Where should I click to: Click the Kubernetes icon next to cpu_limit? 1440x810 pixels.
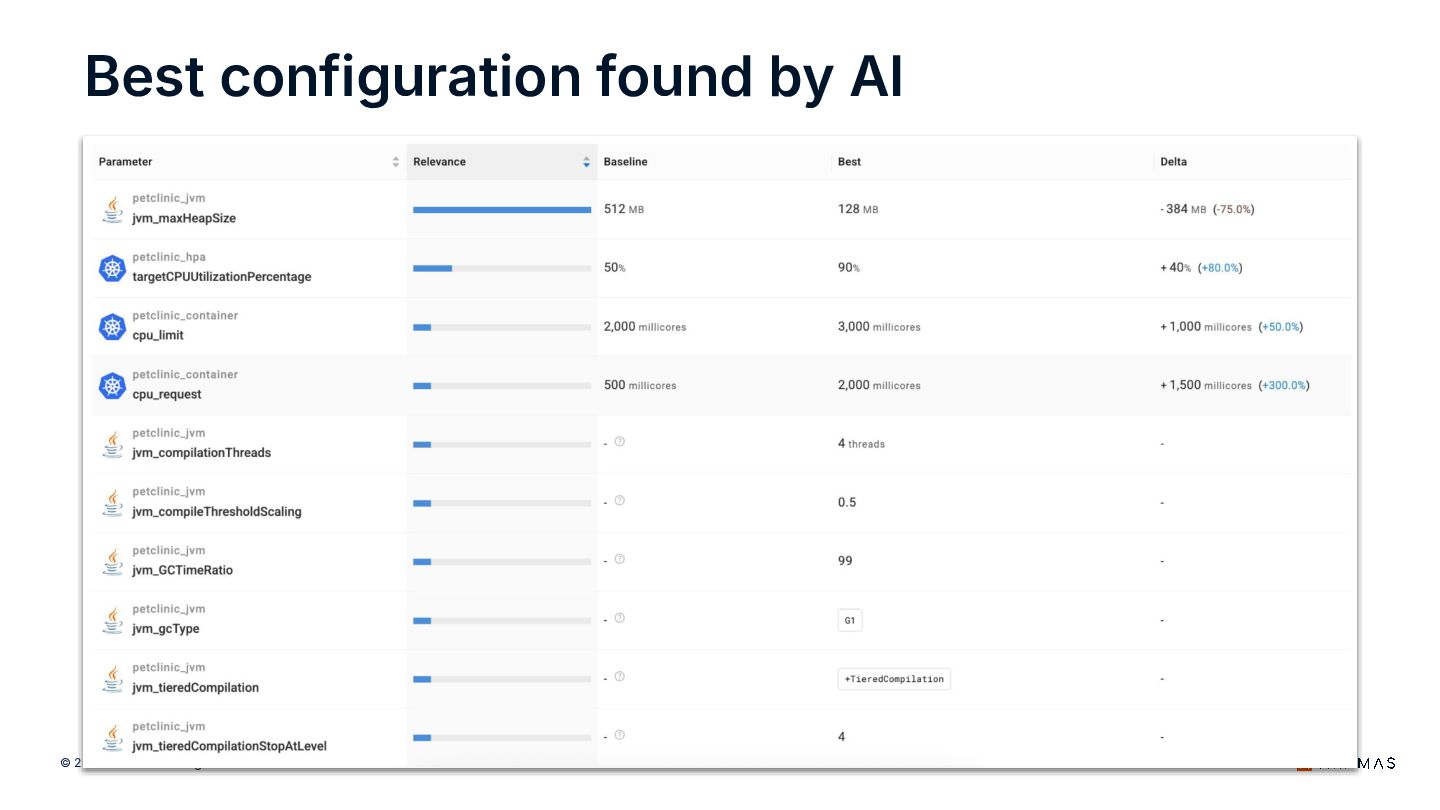pyautogui.click(x=112, y=327)
